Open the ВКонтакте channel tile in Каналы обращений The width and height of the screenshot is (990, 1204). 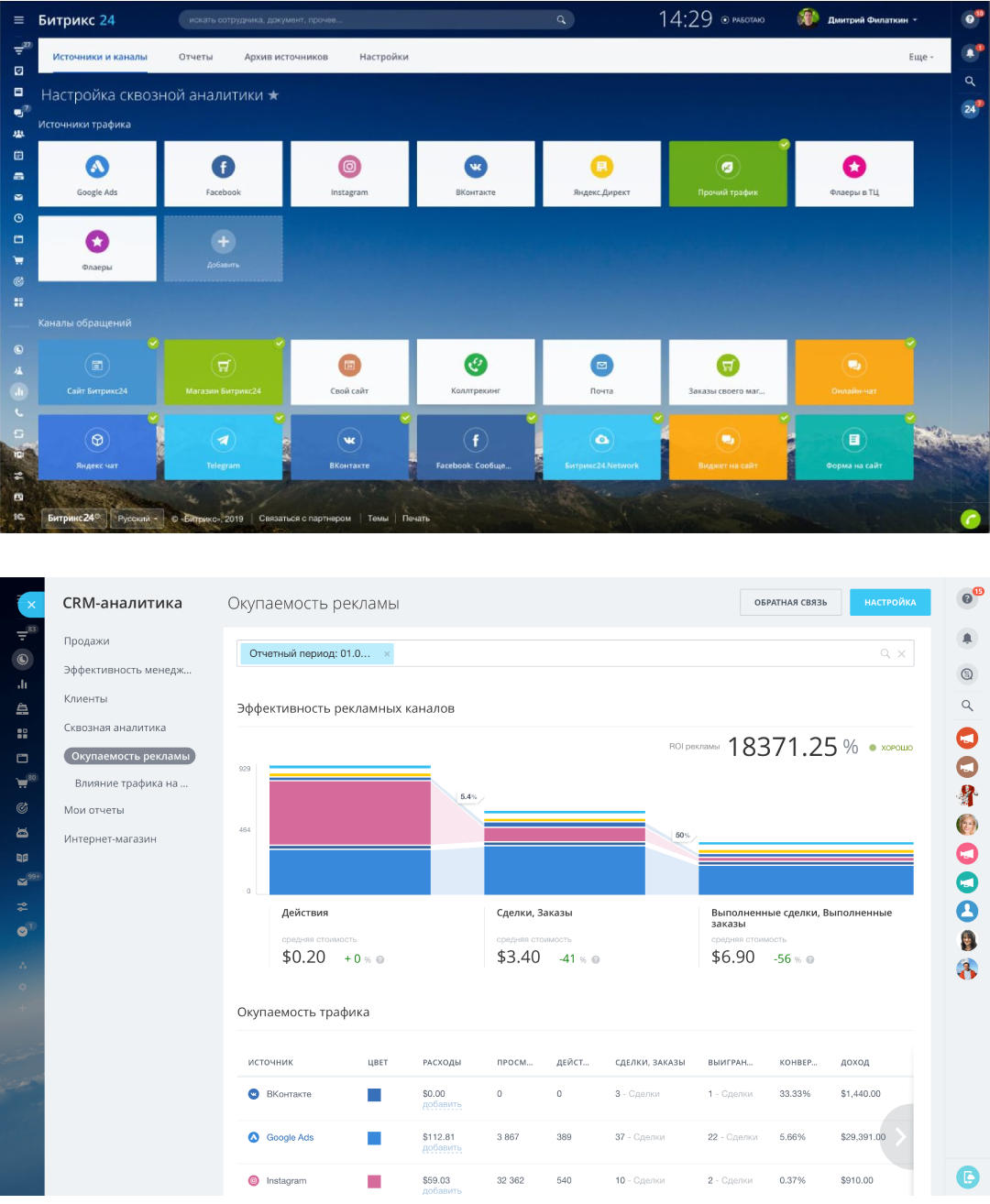[x=349, y=447]
